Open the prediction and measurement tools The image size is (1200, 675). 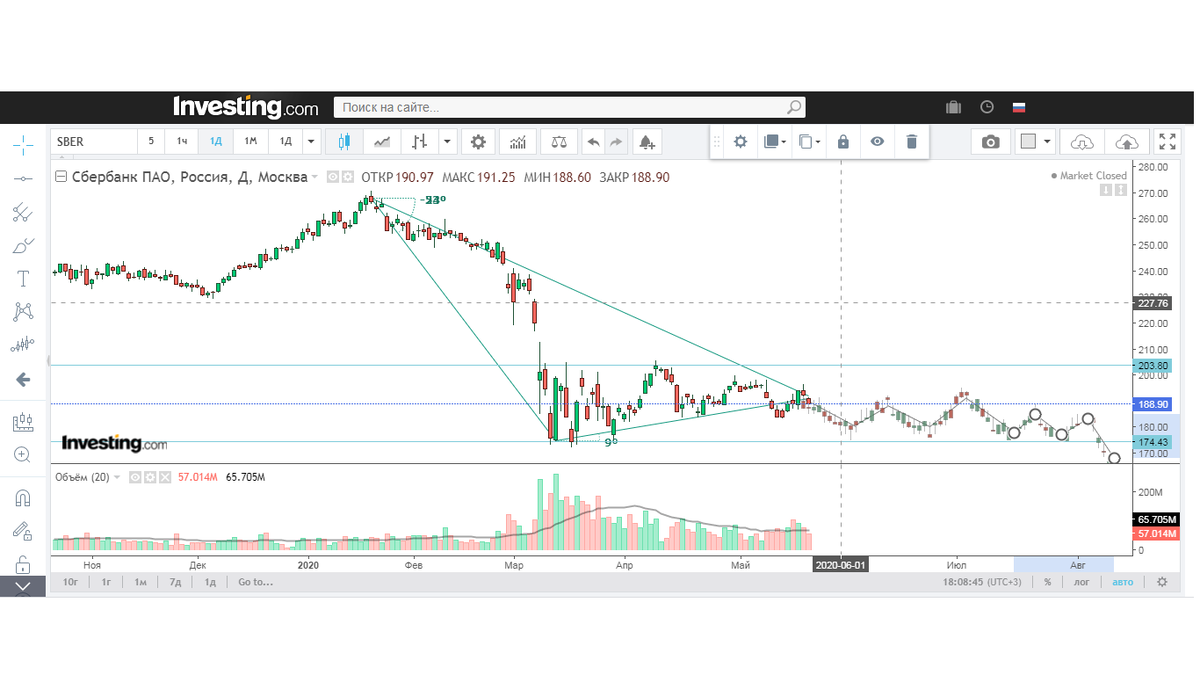[x=22, y=345]
